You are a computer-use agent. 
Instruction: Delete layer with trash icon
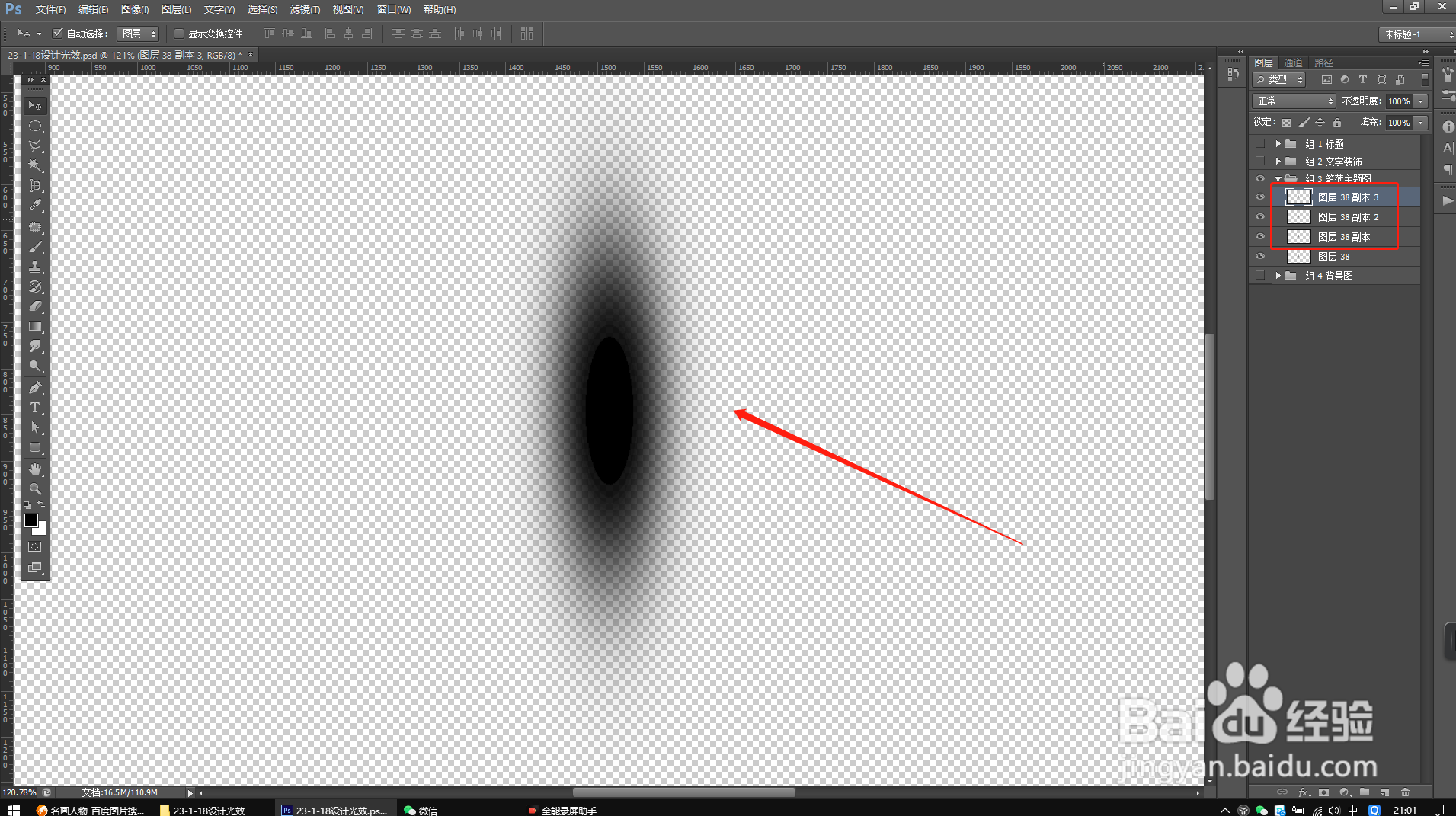1405,792
